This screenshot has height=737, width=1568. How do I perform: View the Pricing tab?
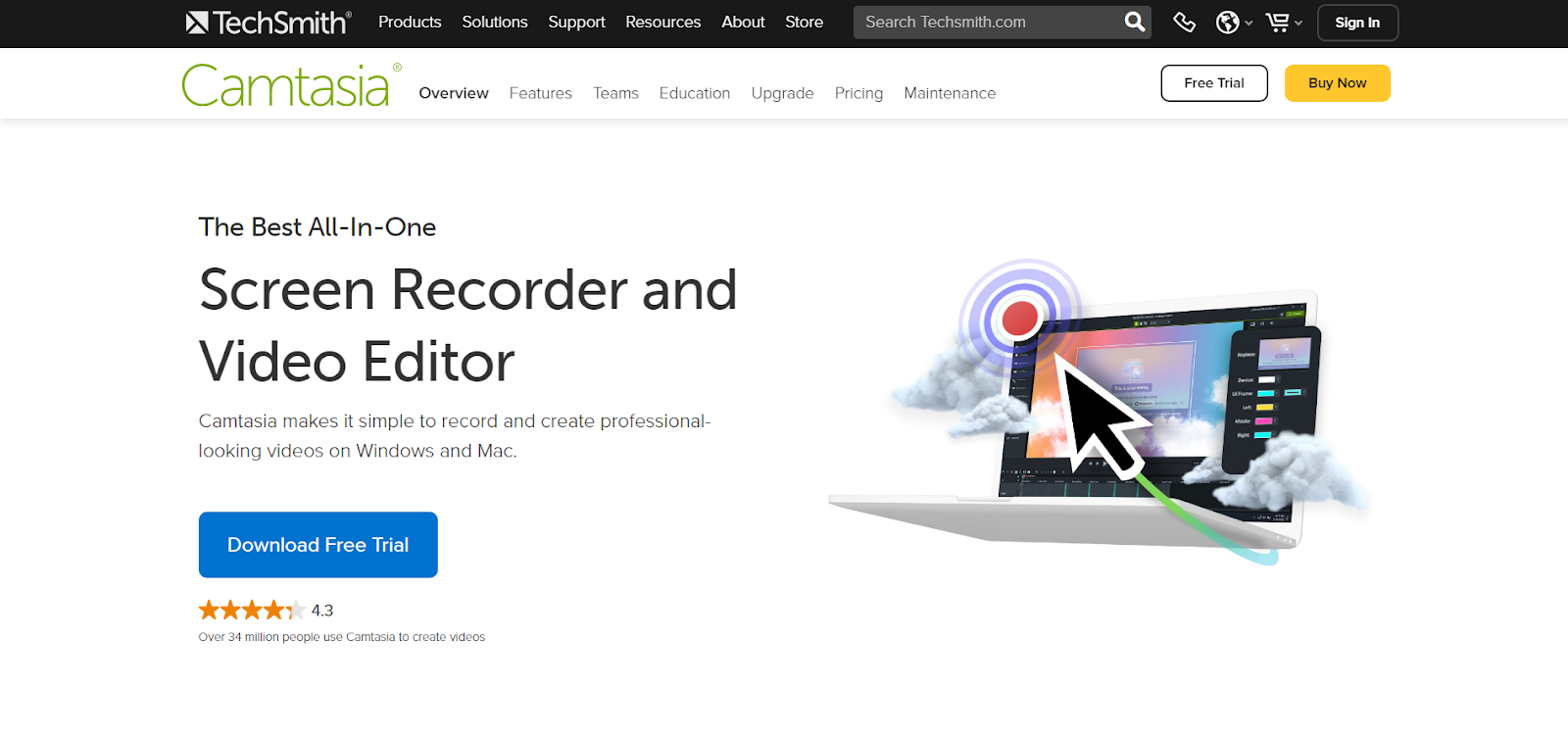pyautogui.click(x=858, y=93)
